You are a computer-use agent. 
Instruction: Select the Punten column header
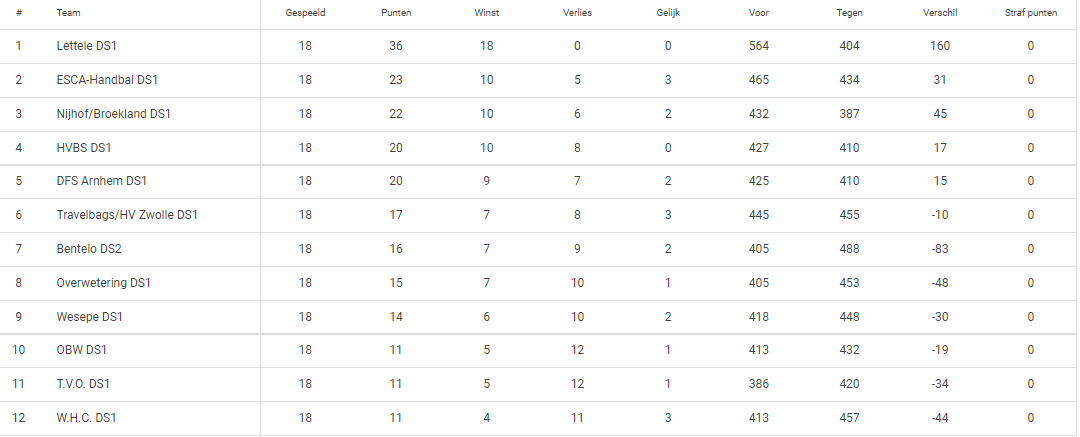click(x=396, y=13)
